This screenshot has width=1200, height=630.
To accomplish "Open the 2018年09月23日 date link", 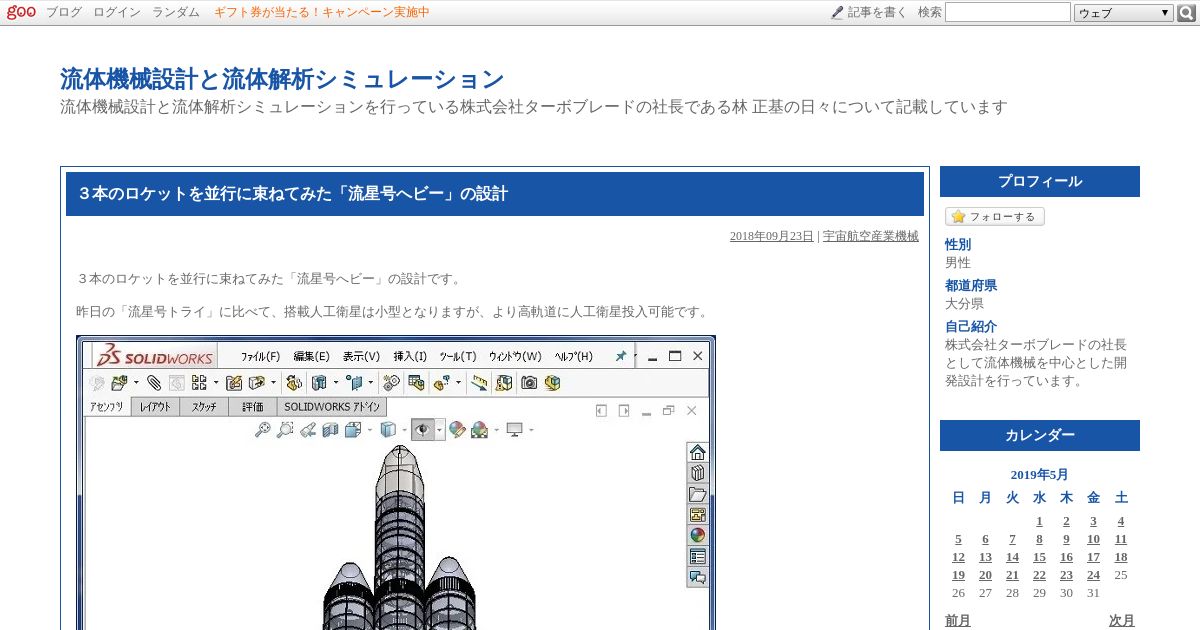I will 771,236.
